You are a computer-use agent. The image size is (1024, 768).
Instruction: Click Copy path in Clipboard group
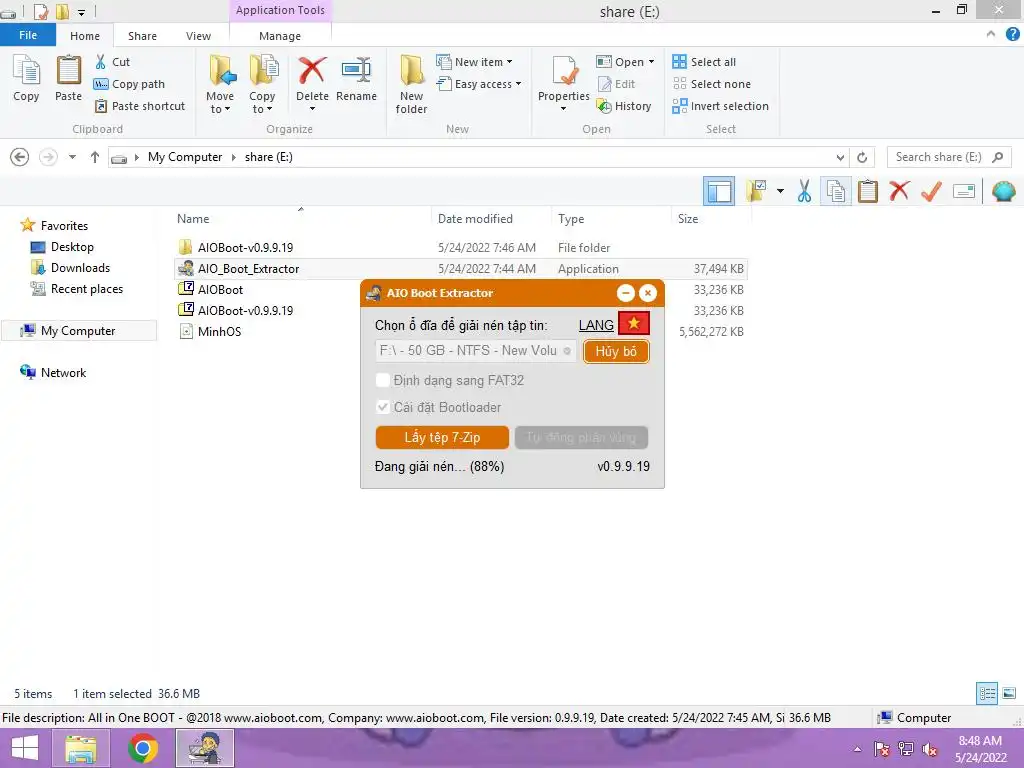(129, 84)
